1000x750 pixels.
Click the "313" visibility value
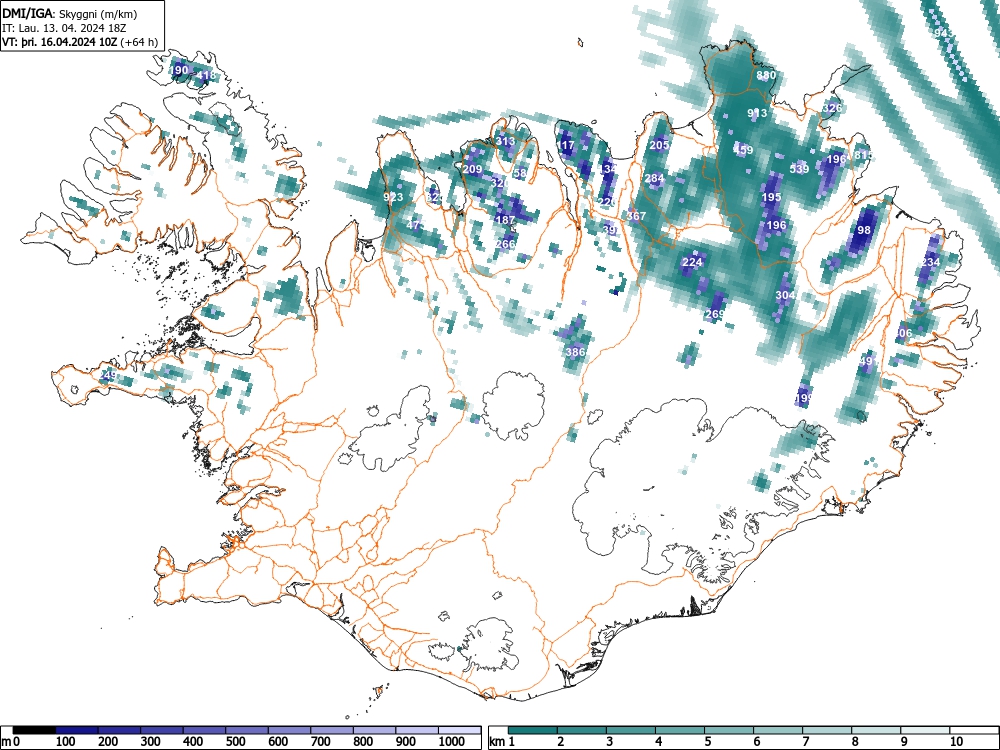click(x=505, y=142)
